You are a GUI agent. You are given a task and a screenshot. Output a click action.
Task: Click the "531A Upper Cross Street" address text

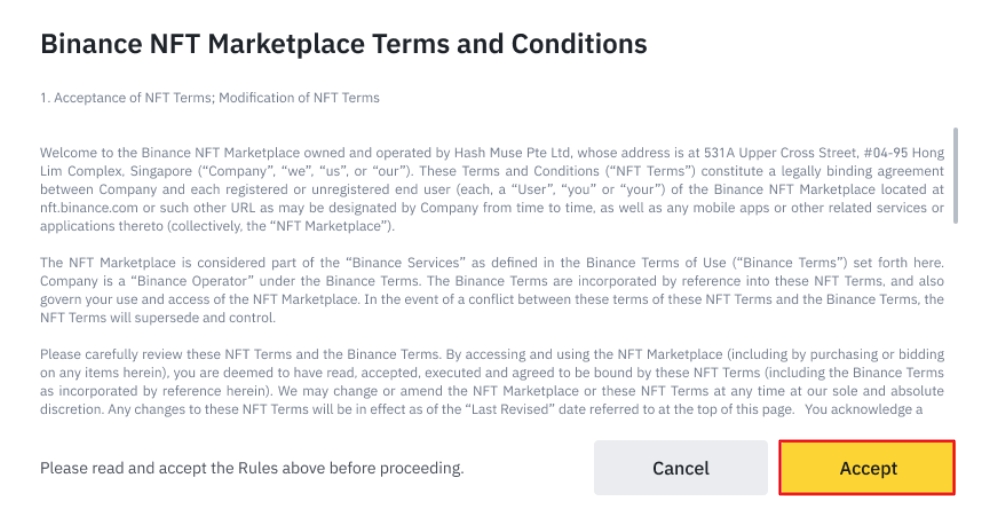tap(716, 152)
